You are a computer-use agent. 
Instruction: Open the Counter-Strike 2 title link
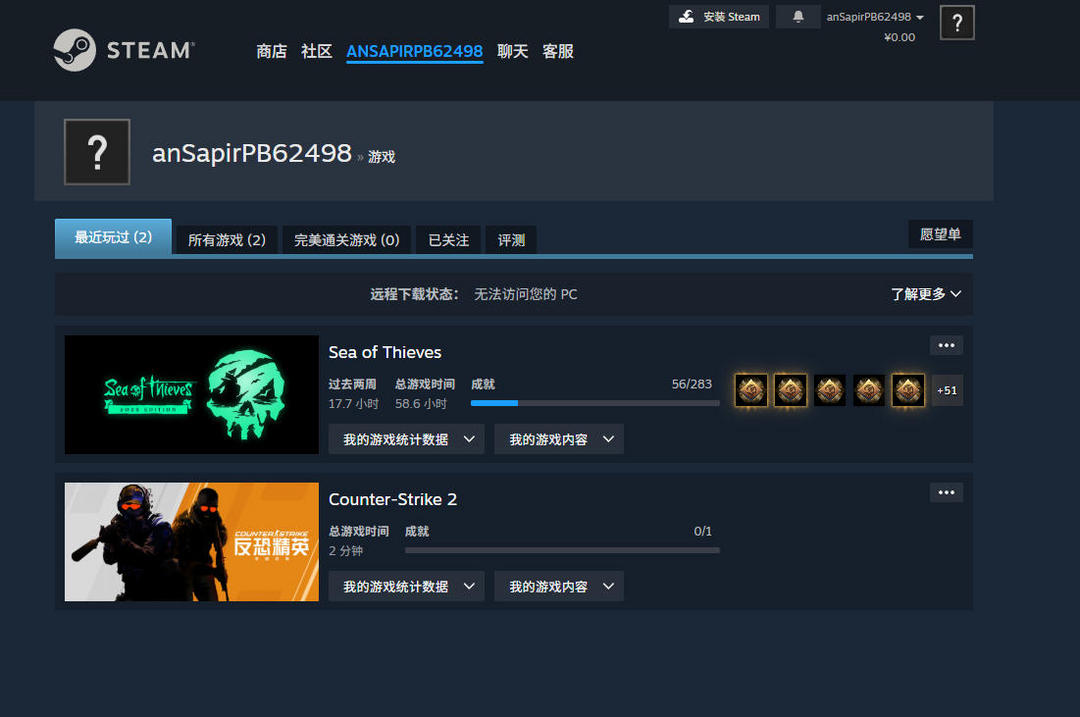[393, 499]
